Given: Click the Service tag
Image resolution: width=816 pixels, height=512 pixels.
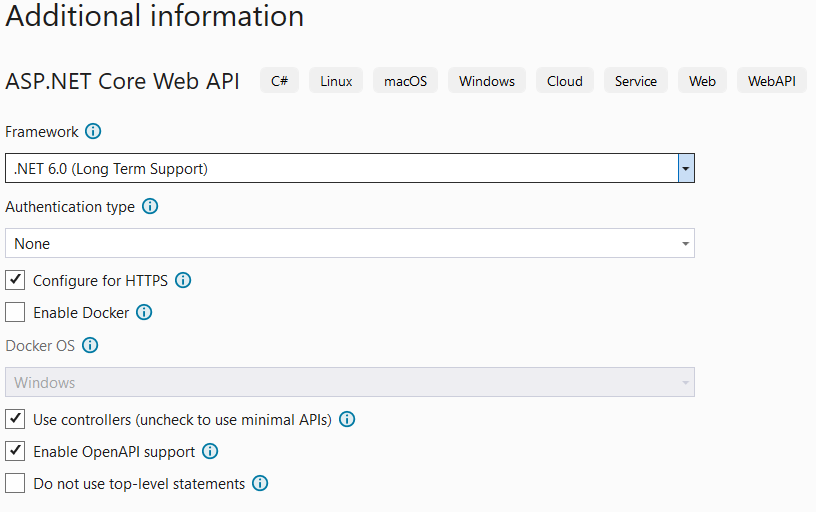Looking at the screenshot, I should click(636, 81).
